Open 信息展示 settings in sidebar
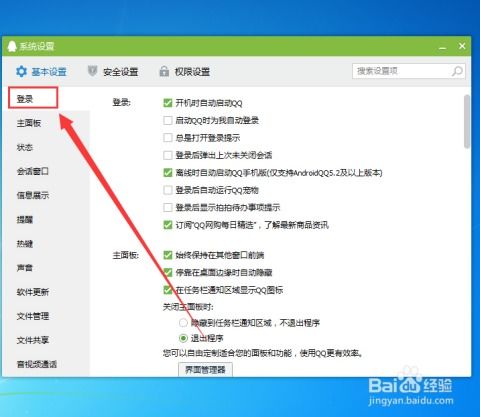This screenshot has width=480, height=417. point(33,195)
